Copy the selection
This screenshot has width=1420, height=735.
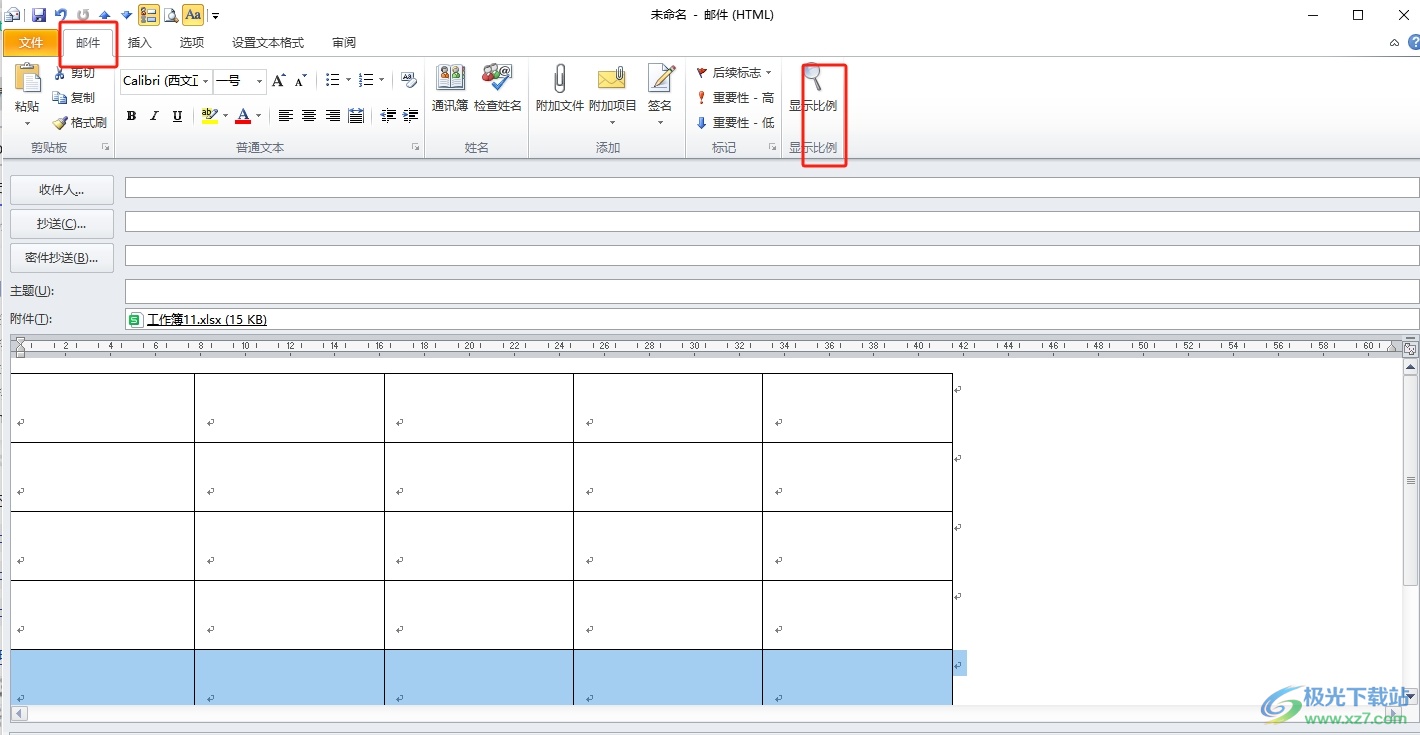(x=75, y=98)
